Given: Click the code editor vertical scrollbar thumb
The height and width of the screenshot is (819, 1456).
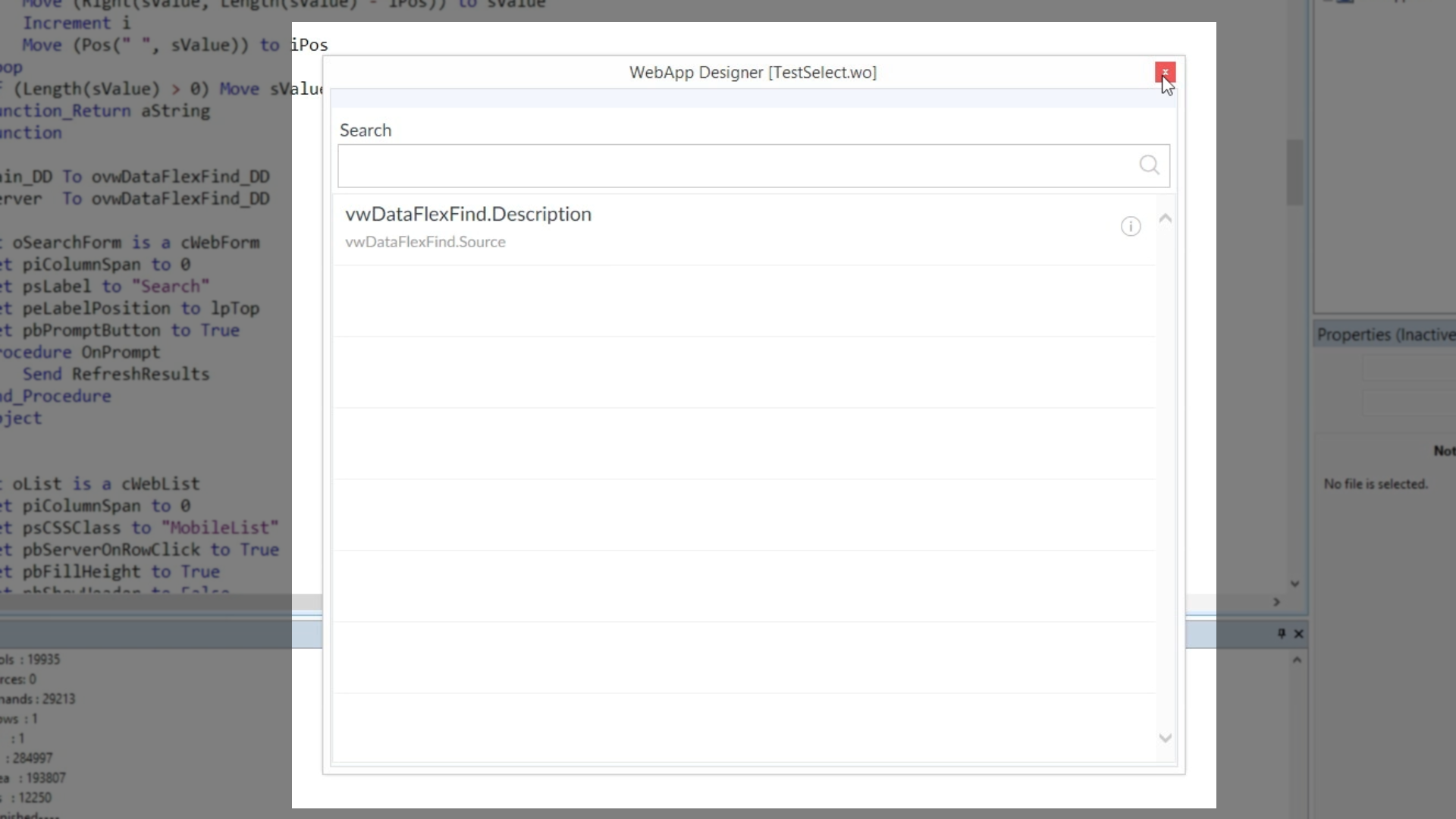Looking at the screenshot, I should [x=1294, y=173].
